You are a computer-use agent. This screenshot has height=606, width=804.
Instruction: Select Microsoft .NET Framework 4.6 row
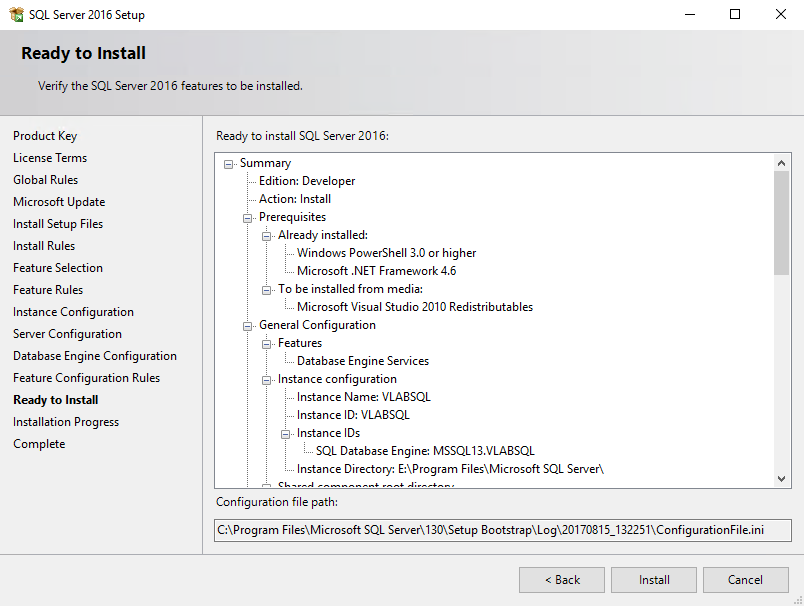point(376,271)
